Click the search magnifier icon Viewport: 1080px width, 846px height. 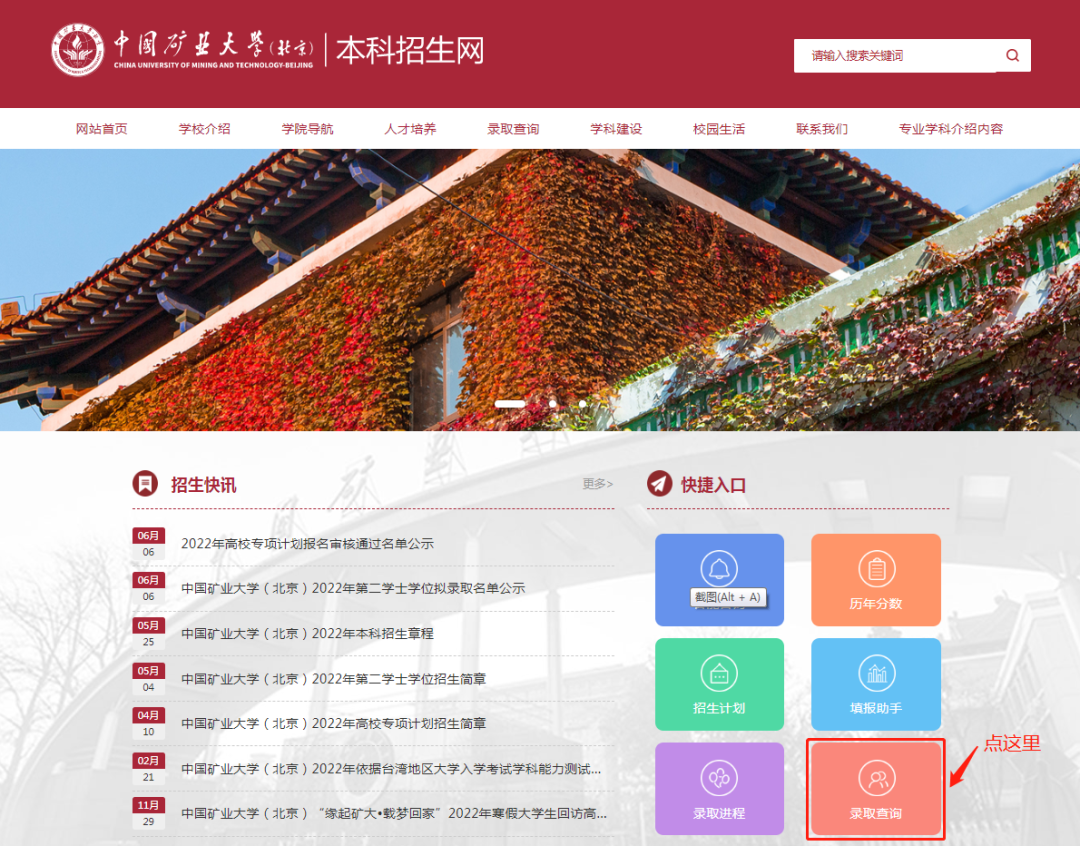tap(1012, 56)
